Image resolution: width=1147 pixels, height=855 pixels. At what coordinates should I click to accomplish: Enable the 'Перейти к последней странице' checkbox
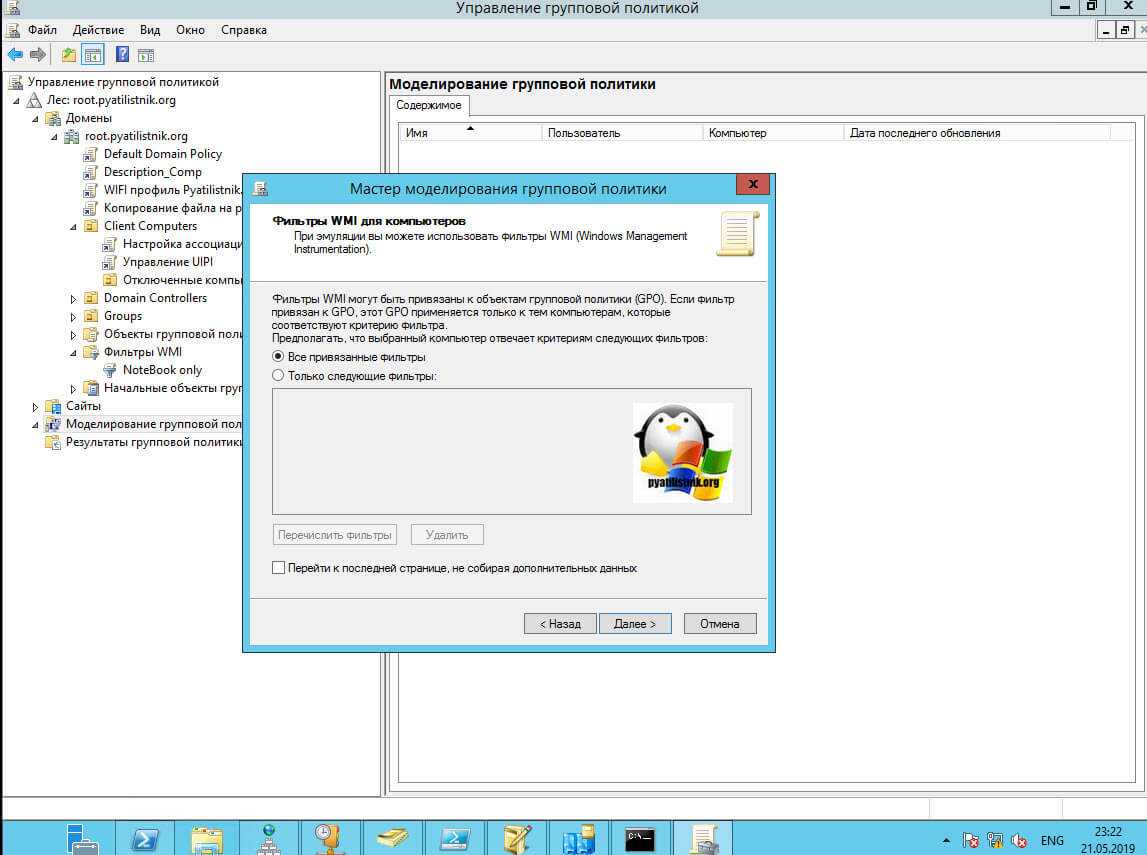click(279, 568)
